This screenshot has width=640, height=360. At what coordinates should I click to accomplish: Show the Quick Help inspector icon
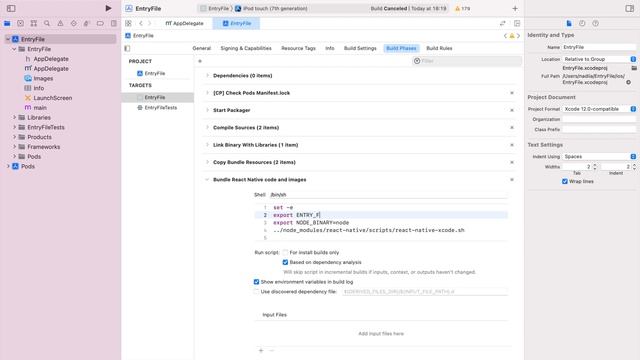[x=596, y=23]
